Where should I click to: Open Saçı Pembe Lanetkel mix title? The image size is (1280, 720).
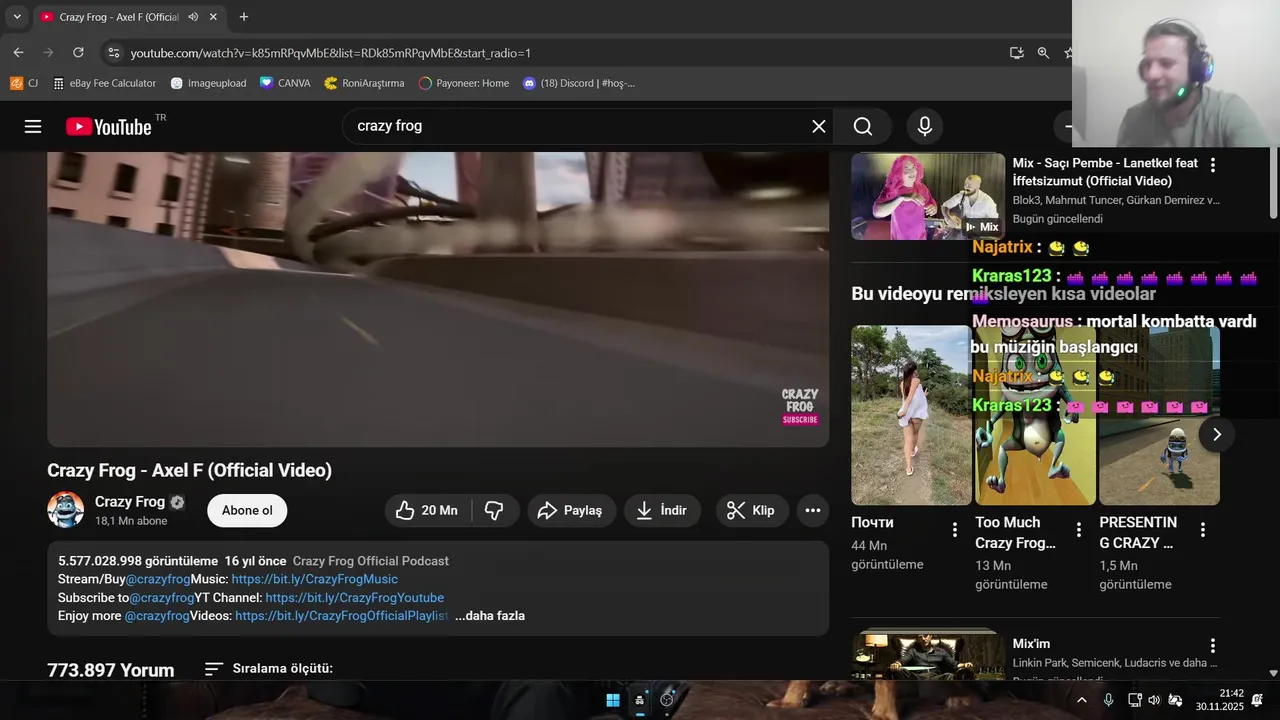click(1105, 172)
